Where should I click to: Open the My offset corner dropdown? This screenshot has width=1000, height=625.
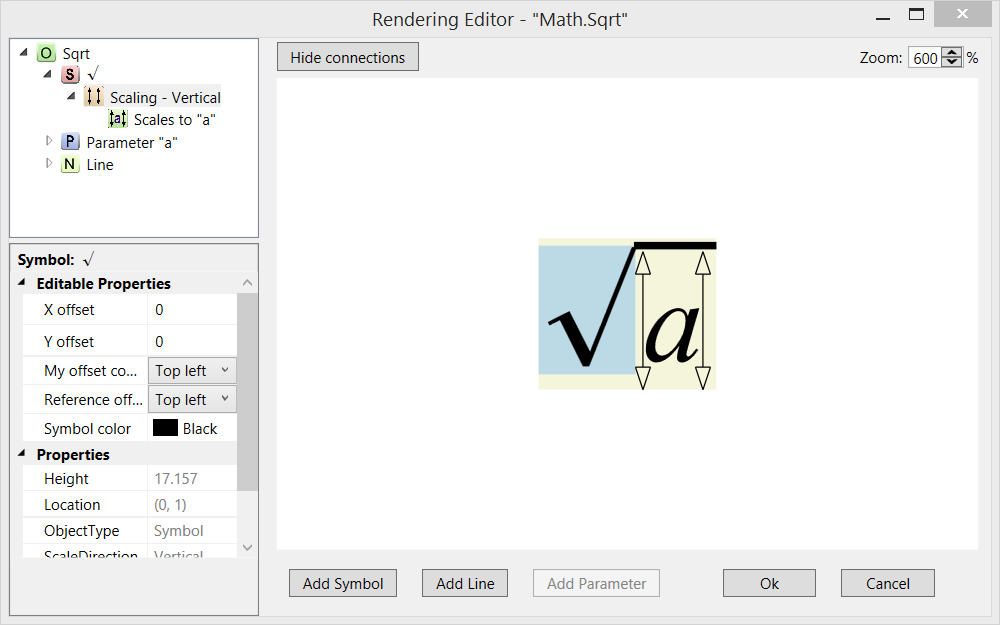(x=193, y=371)
